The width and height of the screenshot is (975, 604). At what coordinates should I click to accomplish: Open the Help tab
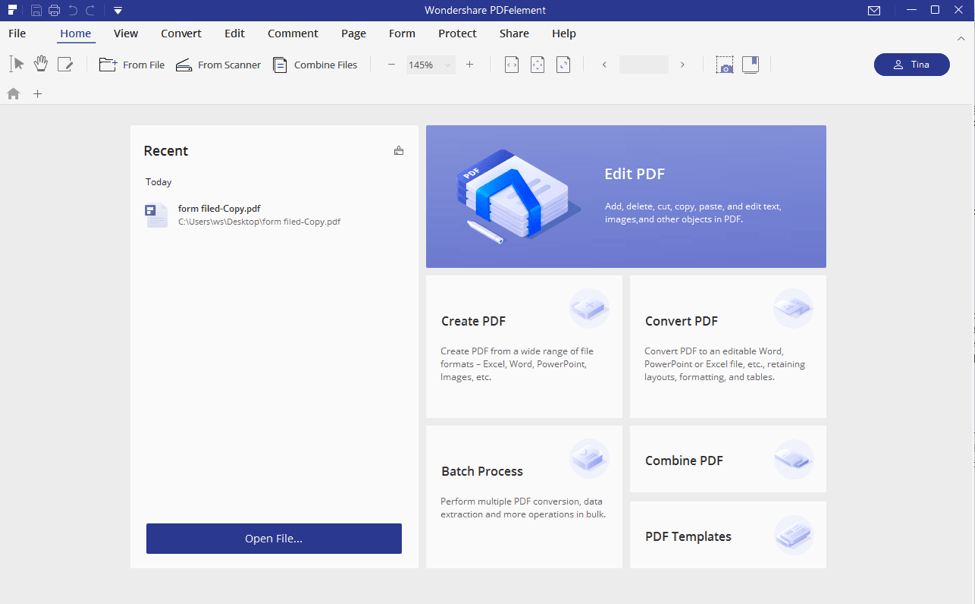(x=564, y=34)
